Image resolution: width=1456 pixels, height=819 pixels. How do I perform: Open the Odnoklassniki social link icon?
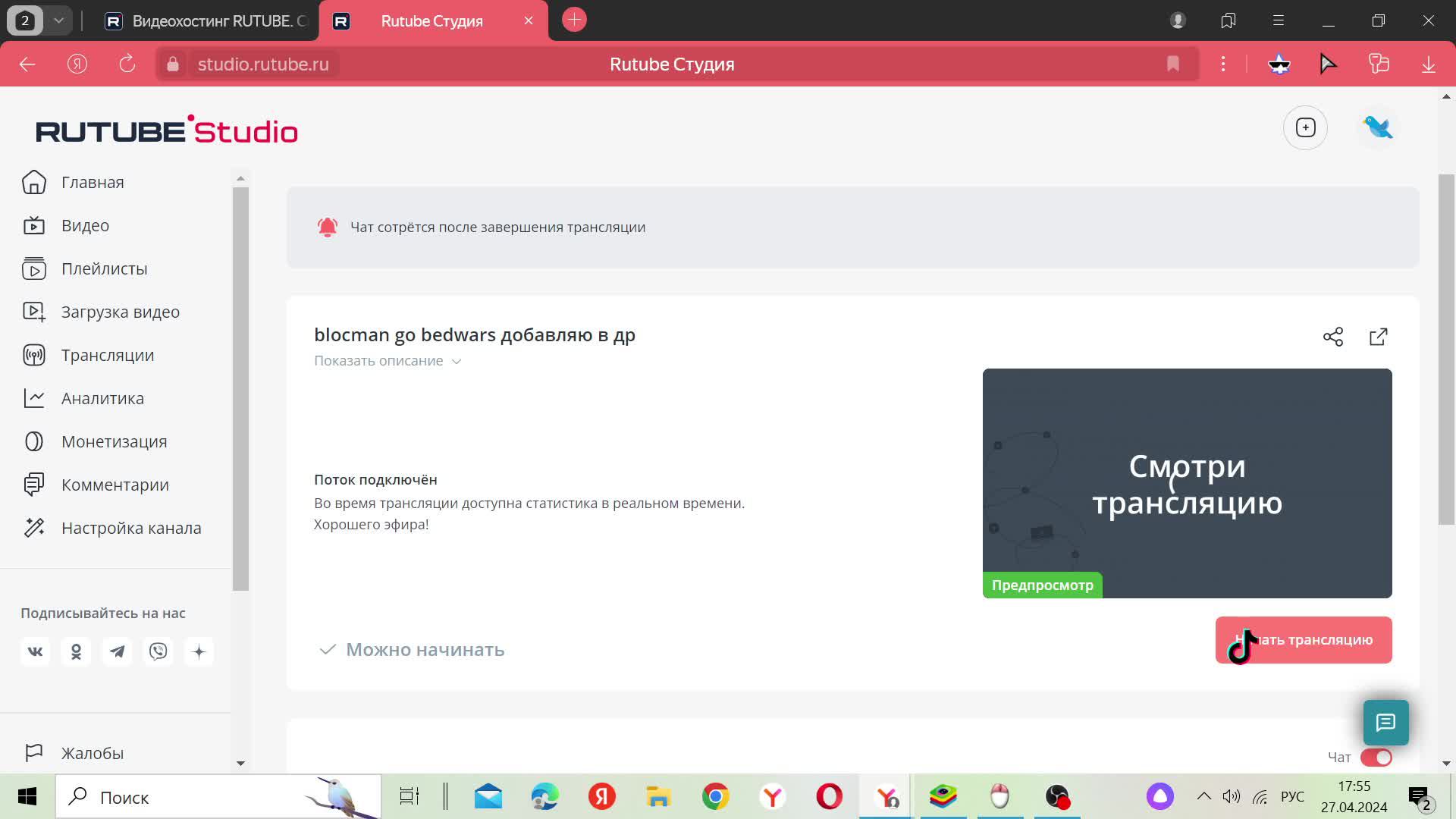pyautogui.click(x=76, y=651)
